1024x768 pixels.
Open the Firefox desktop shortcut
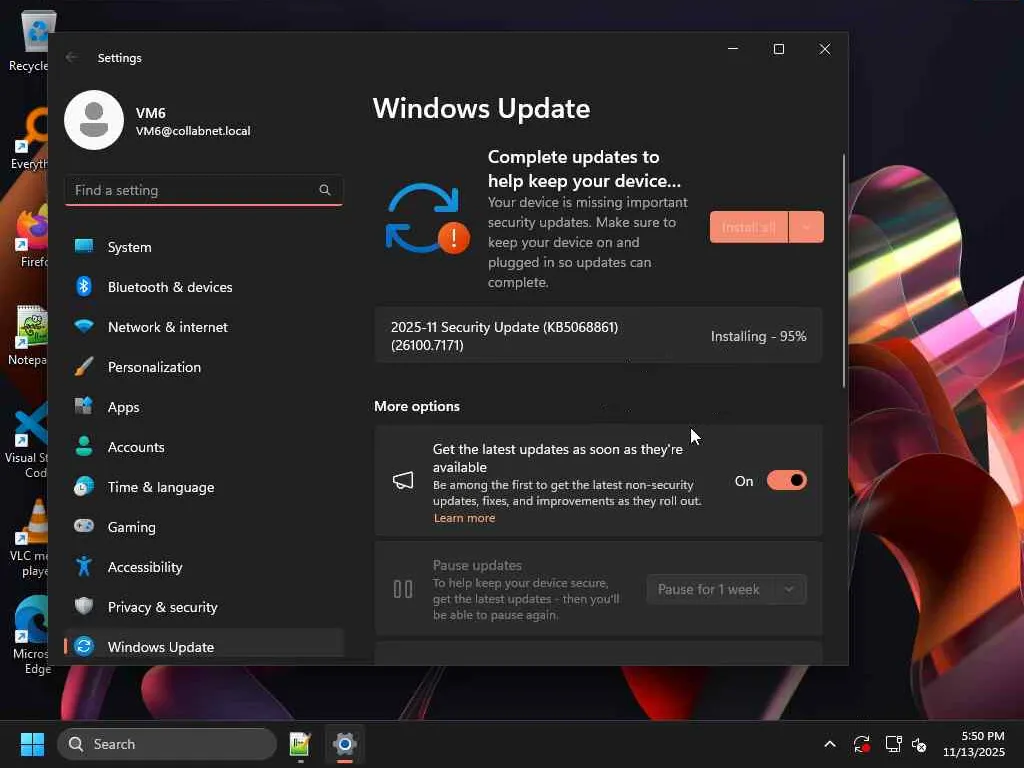pyautogui.click(x=29, y=236)
